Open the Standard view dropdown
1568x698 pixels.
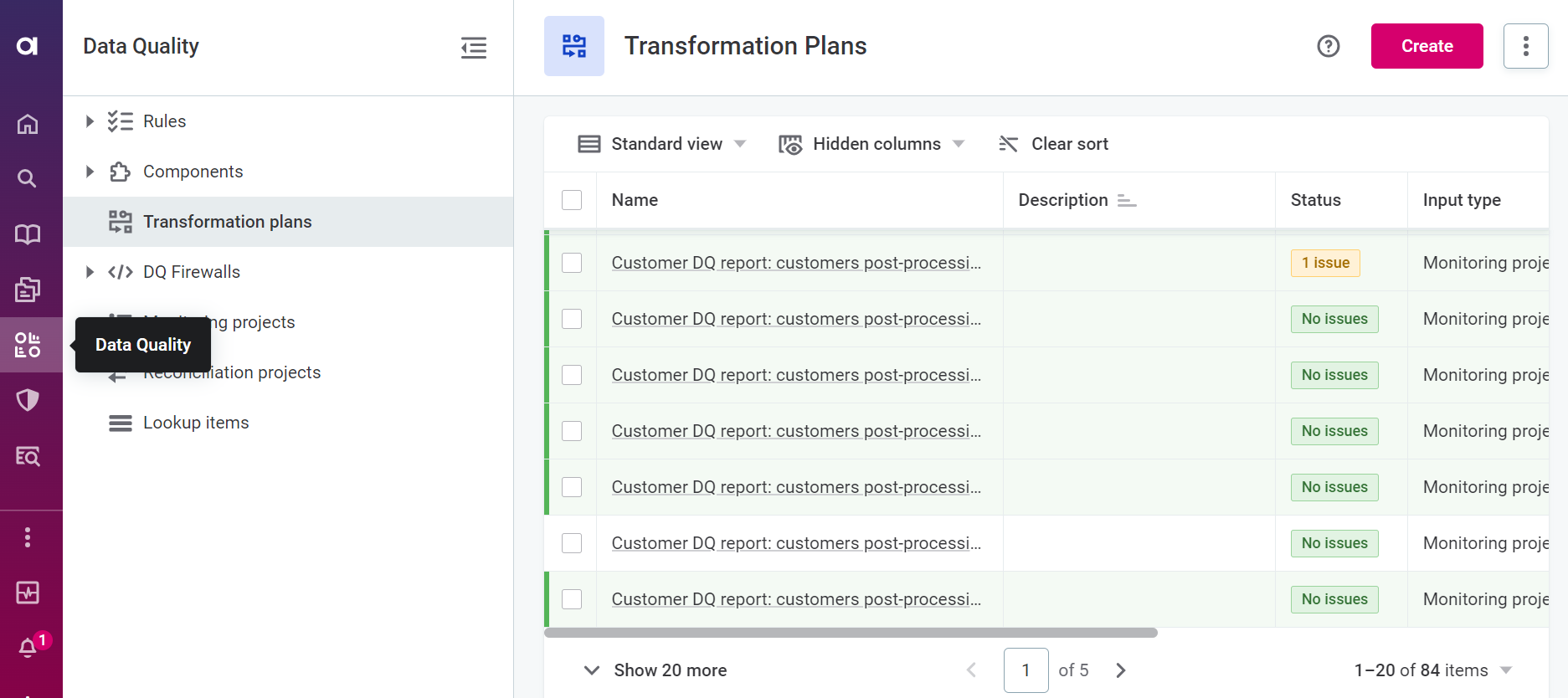pos(661,144)
